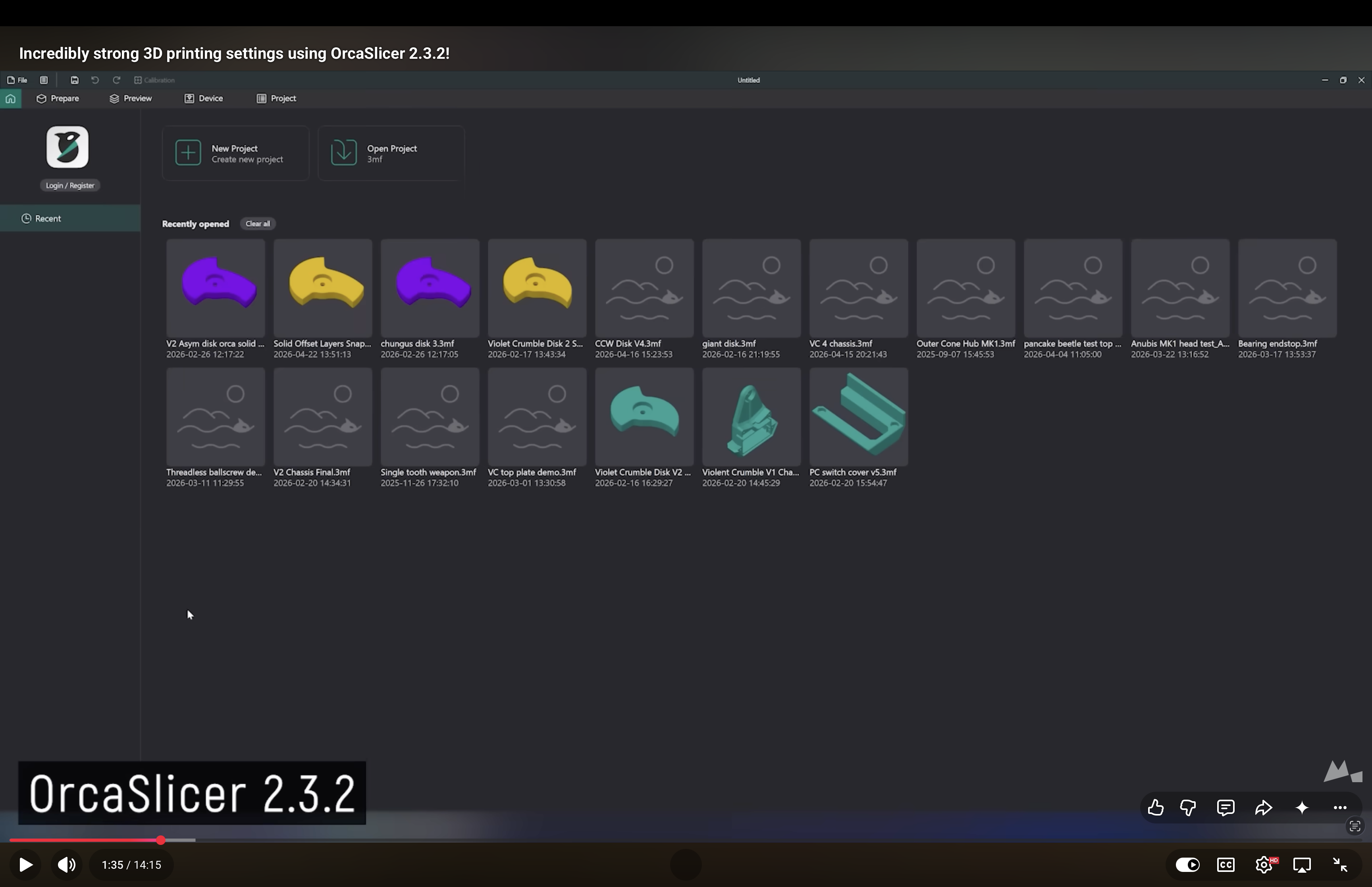
Task: Click the AirPlay cast icon
Action: point(1303,864)
